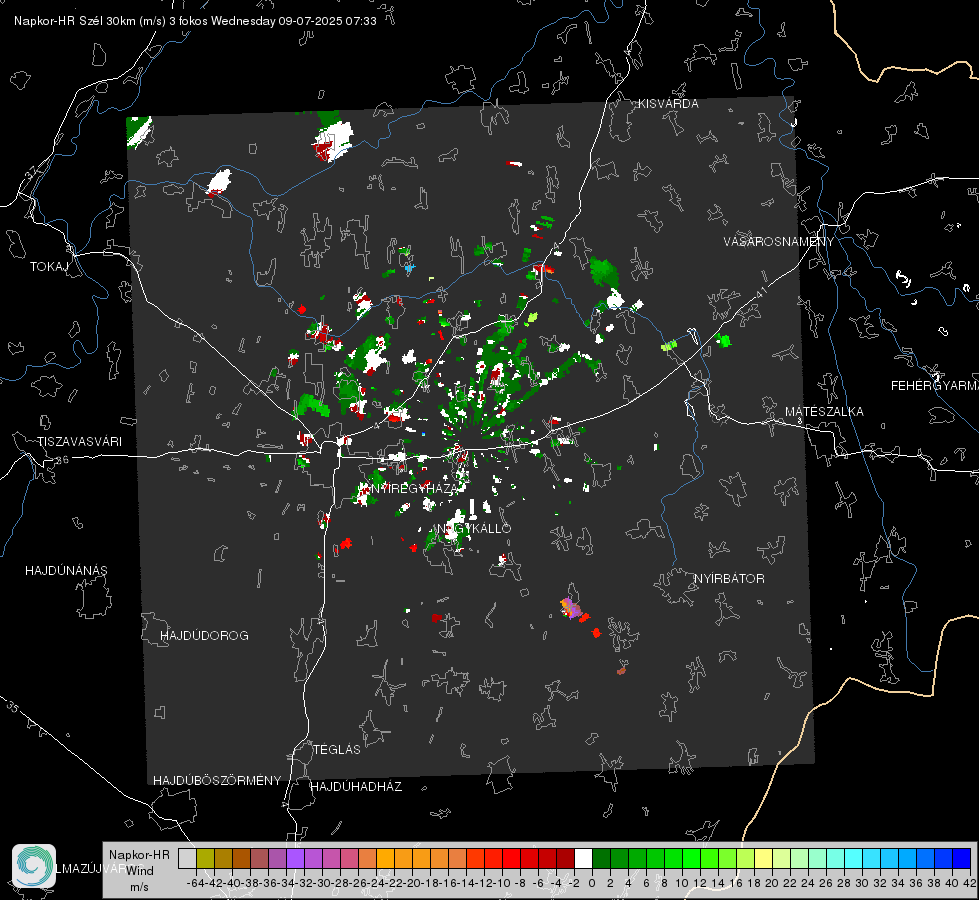
Task: Click the swirl logo icon
Action: tap(34, 866)
